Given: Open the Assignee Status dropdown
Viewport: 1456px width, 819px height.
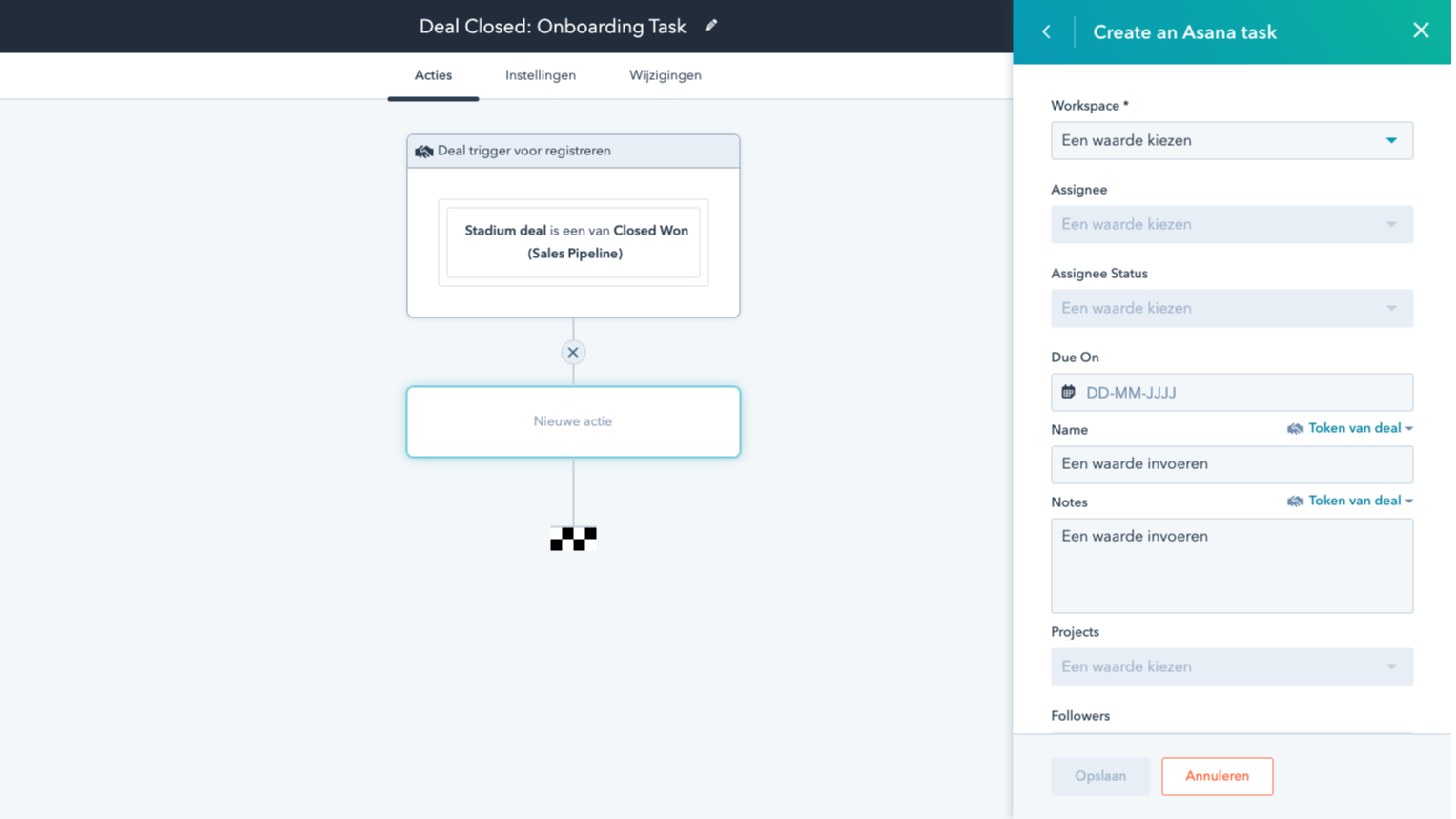Looking at the screenshot, I should coord(1231,308).
